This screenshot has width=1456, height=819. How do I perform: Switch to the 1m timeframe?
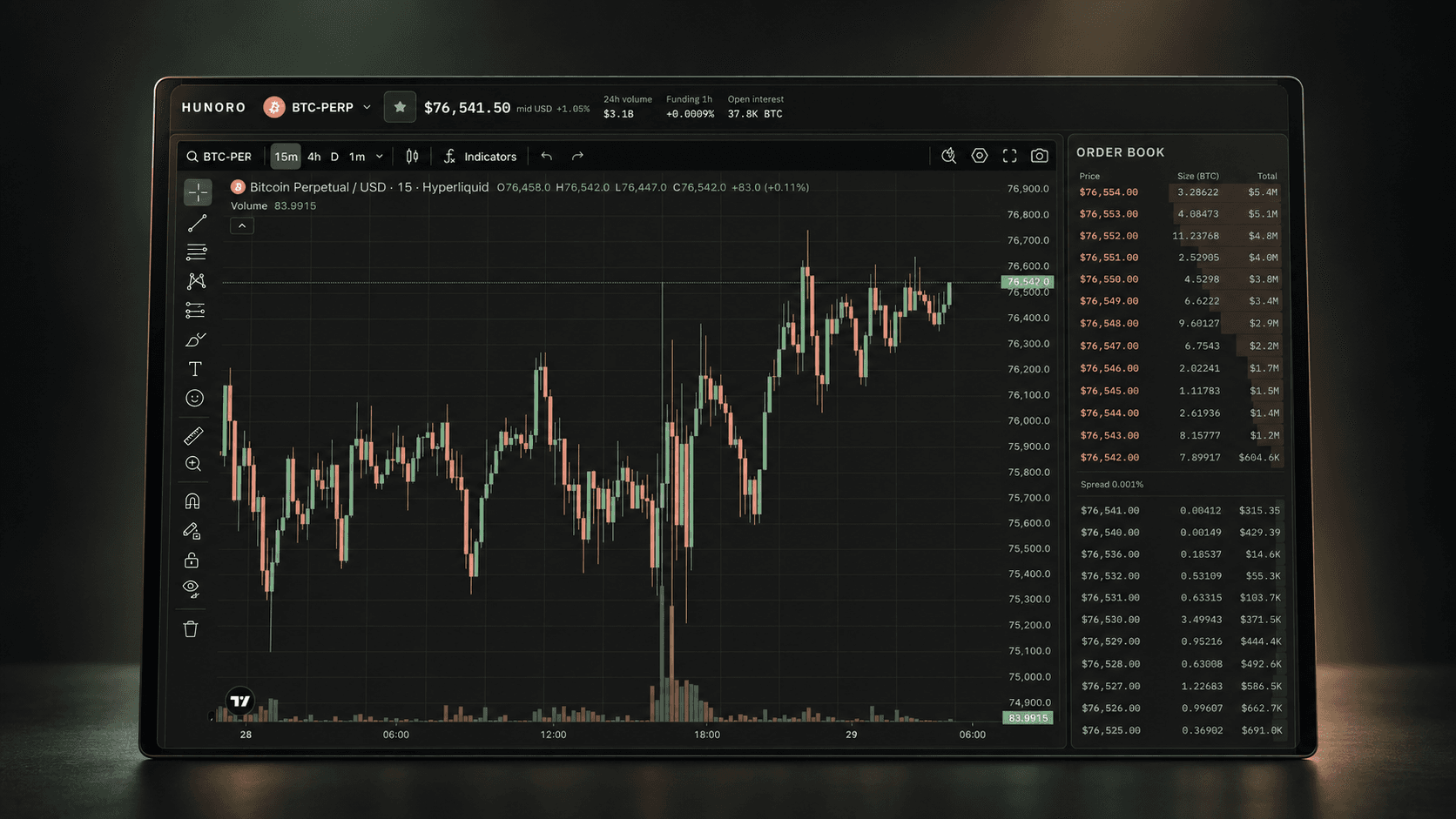pyautogui.click(x=357, y=157)
